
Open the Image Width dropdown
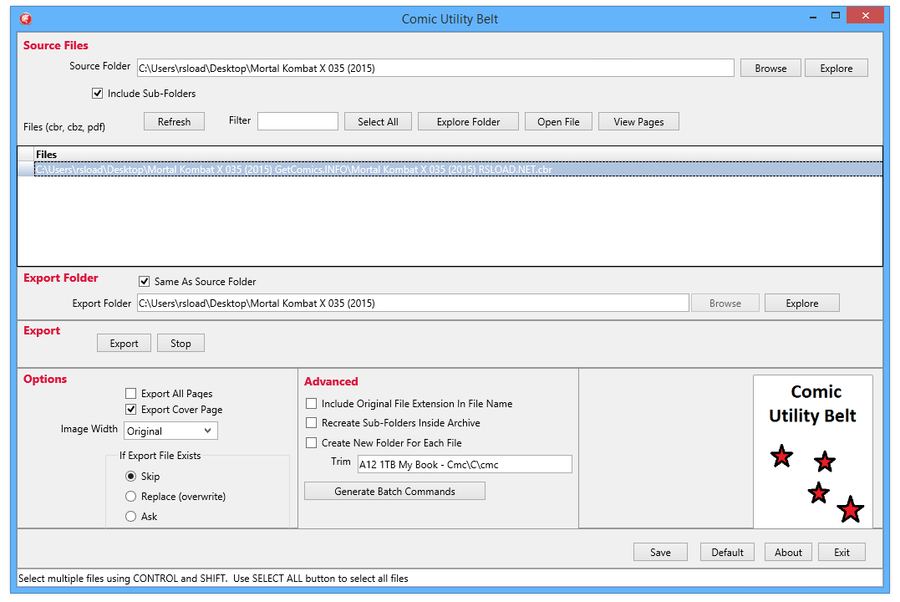click(x=170, y=431)
